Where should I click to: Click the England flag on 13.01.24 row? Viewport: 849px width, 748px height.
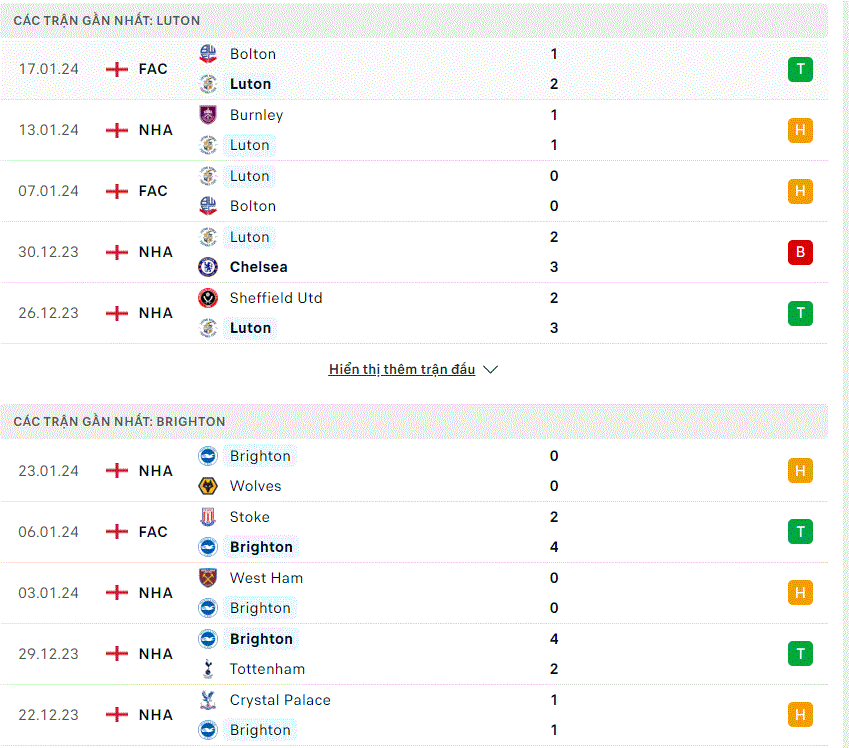116,130
